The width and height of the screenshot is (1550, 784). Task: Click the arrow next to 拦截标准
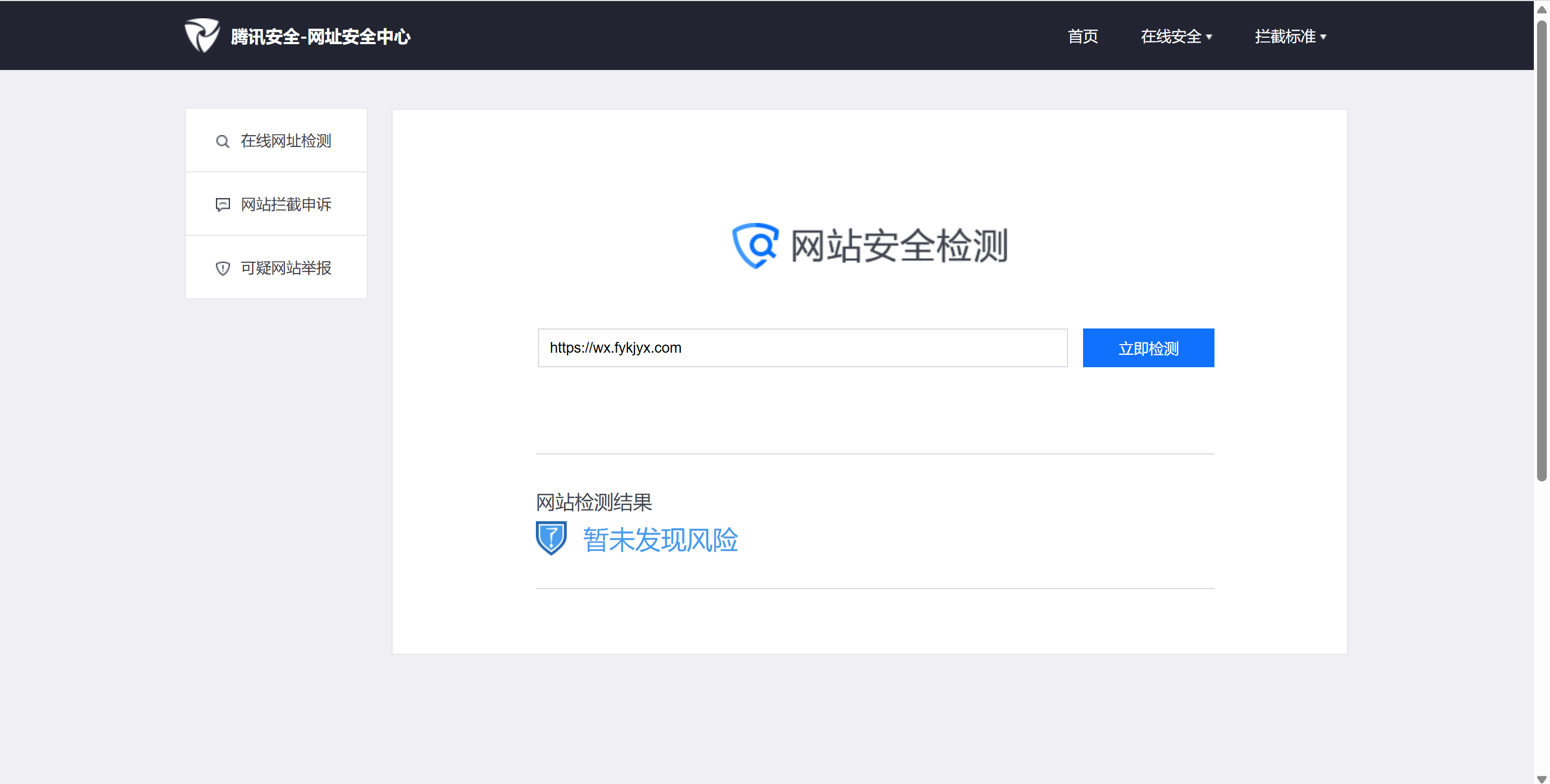(x=1323, y=37)
